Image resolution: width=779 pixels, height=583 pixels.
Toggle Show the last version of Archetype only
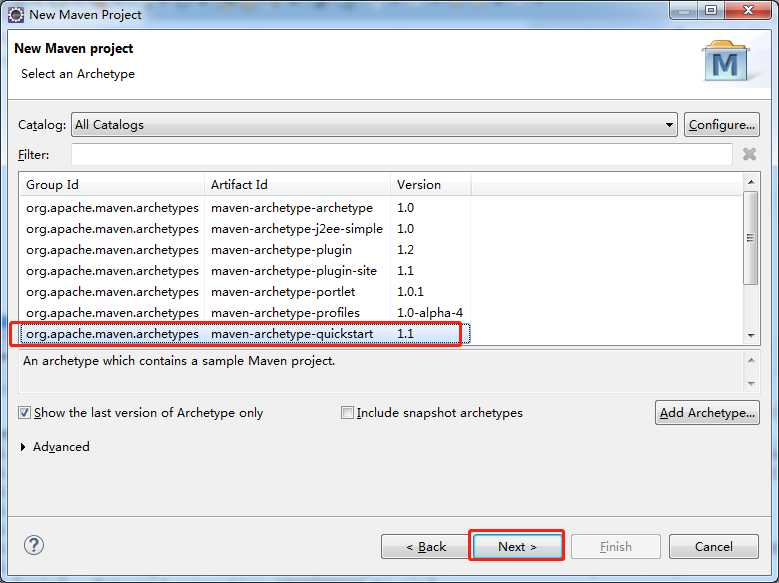[x=24, y=413]
